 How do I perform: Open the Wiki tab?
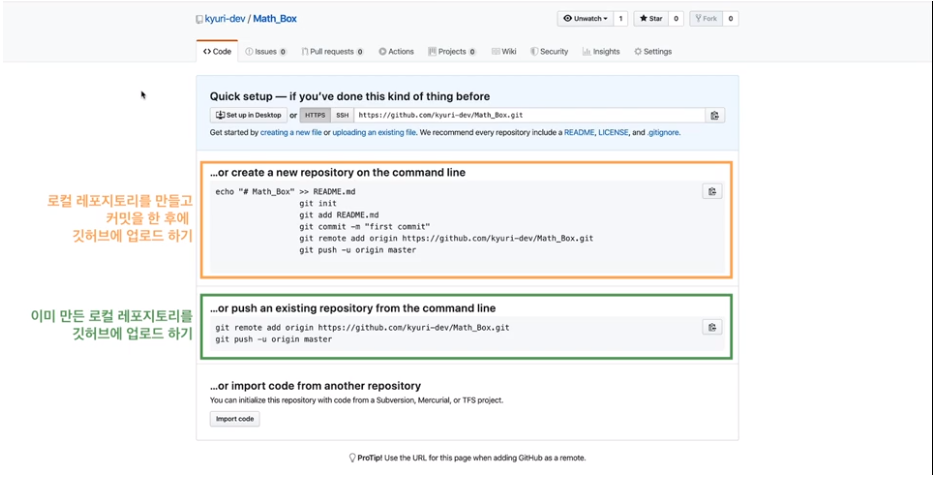[504, 51]
